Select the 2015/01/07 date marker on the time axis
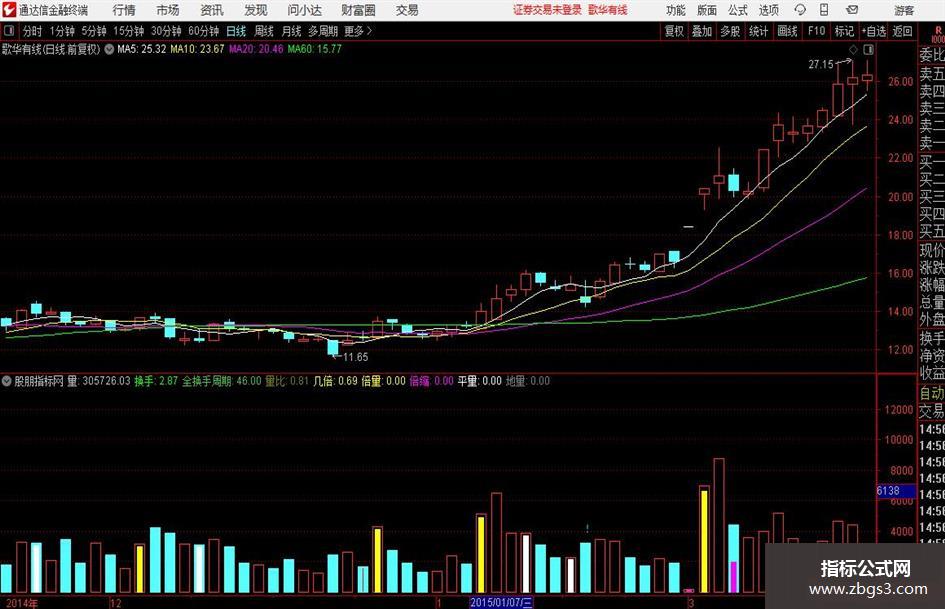Viewport: 945px width, 609px height. 501,602
